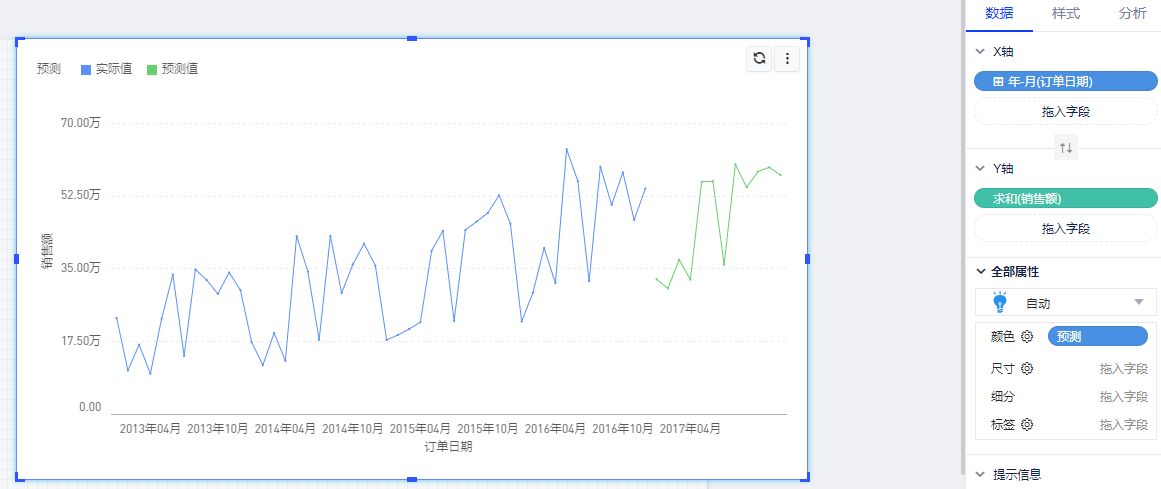This screenshot has width=1161, height=489.
Task: Open the 自动 chart type dropdown
Action: pos(1138,302)
